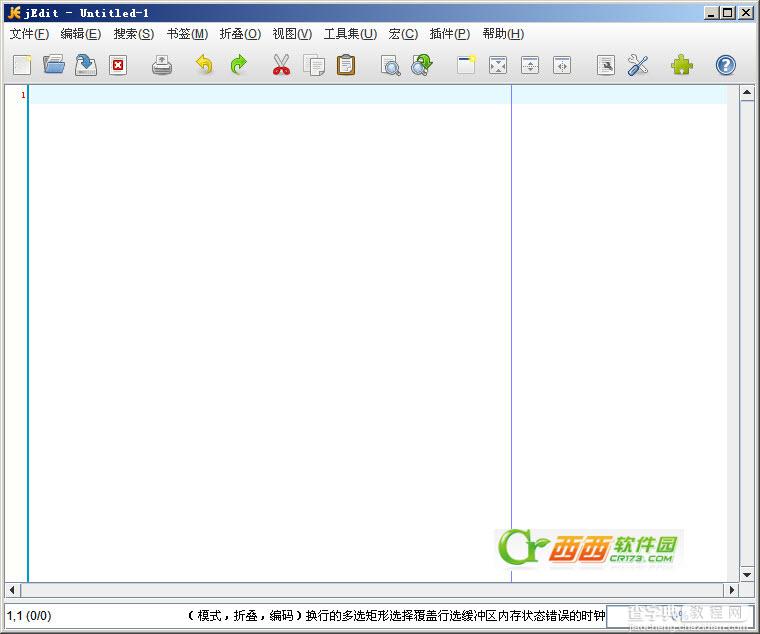
Task: Click the caret position status 1,1 (0/0)
Action: click(29, 616)
